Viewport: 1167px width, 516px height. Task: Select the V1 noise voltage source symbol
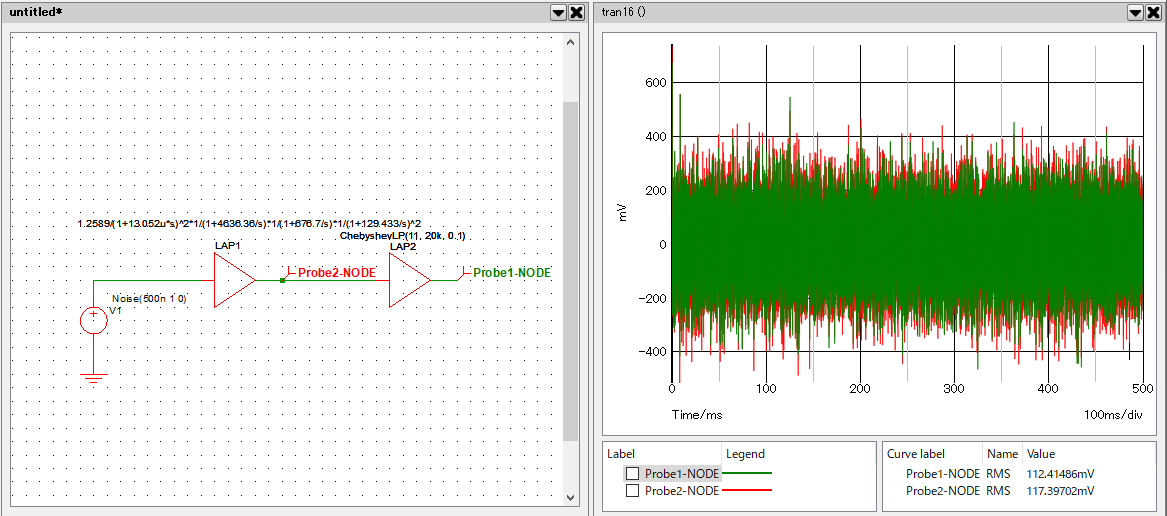94,321
